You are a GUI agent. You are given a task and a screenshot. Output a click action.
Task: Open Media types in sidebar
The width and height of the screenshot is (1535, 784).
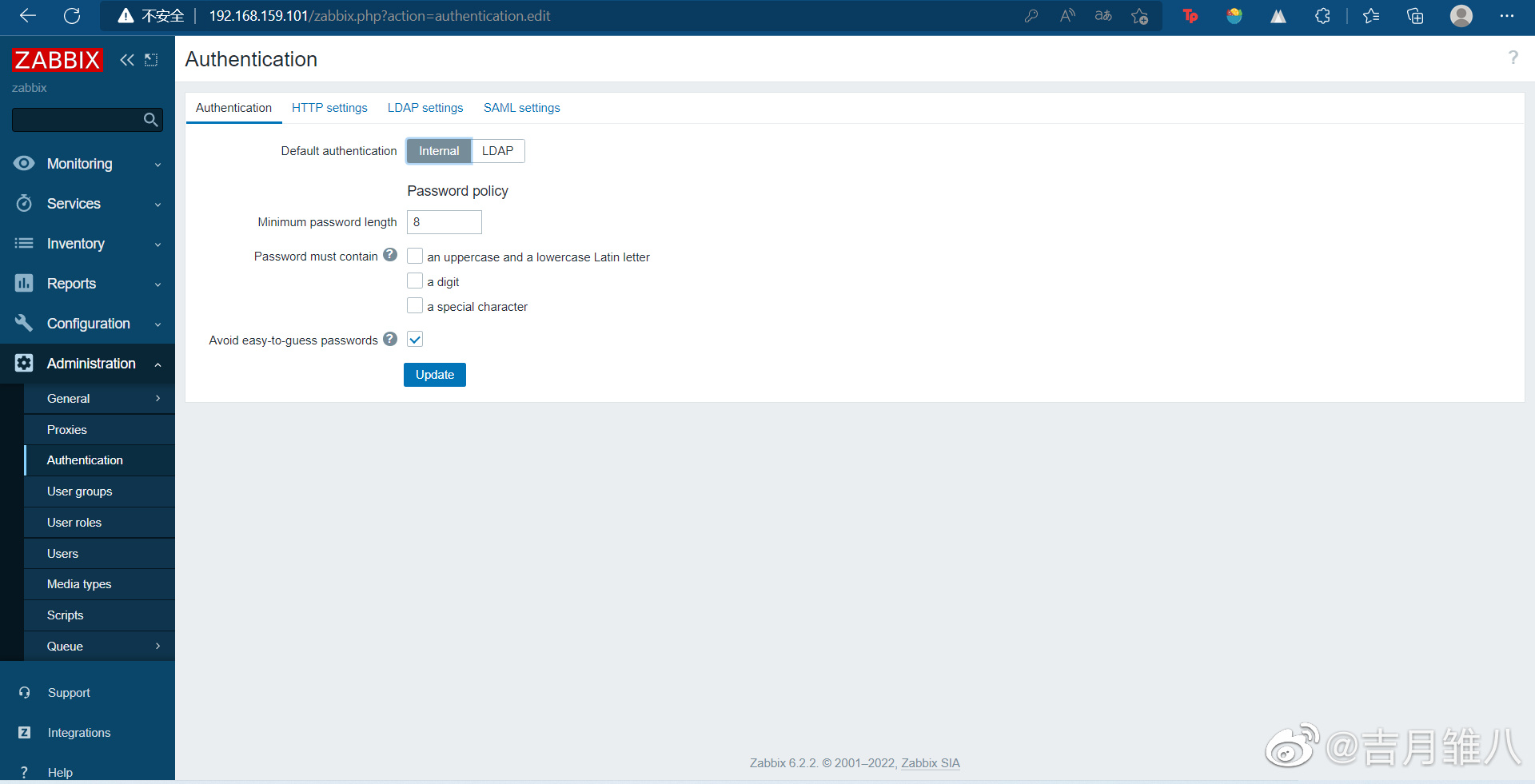[x=99, y=584]
